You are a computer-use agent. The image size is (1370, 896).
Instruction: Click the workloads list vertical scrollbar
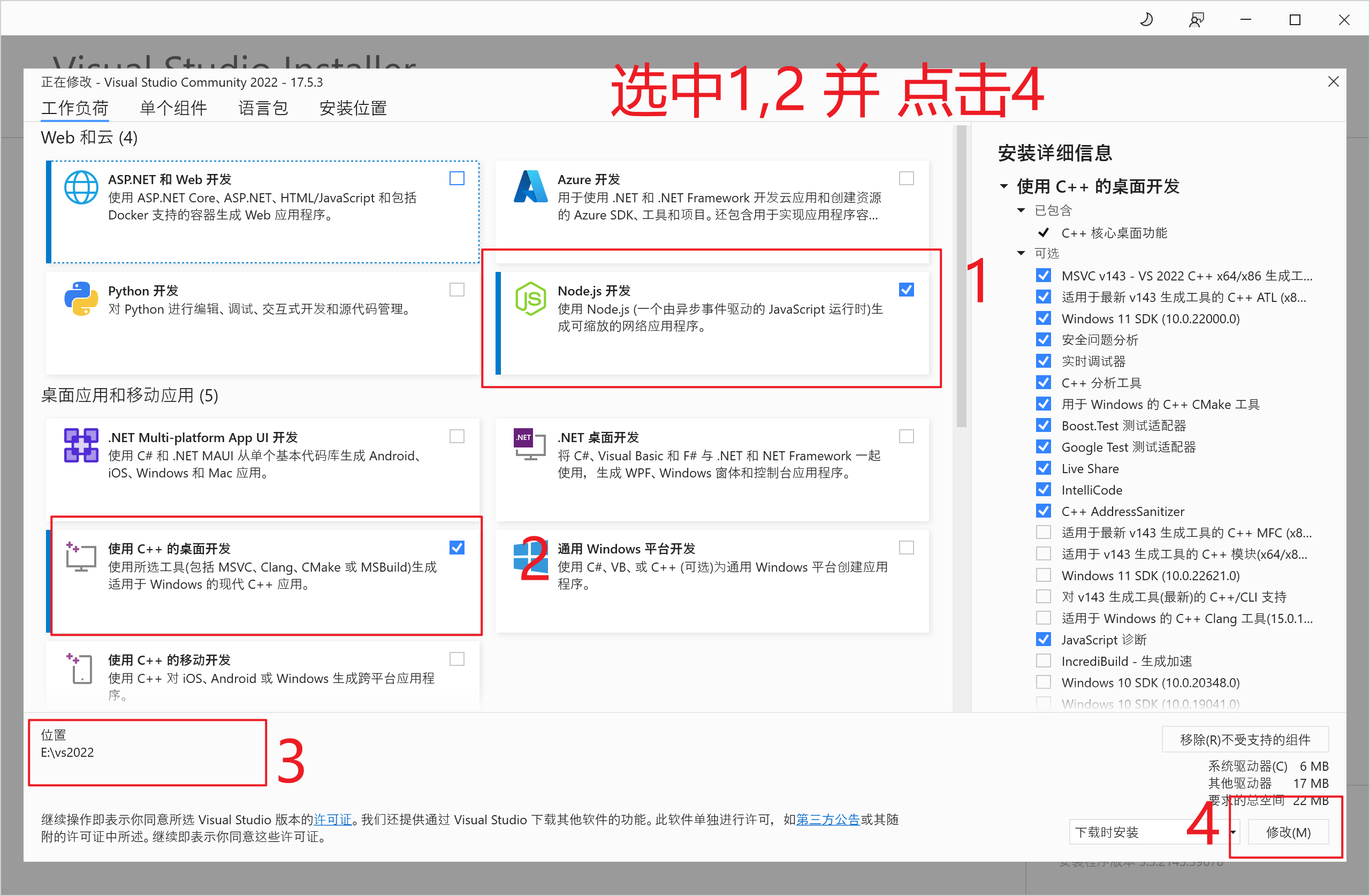[961, 276]
